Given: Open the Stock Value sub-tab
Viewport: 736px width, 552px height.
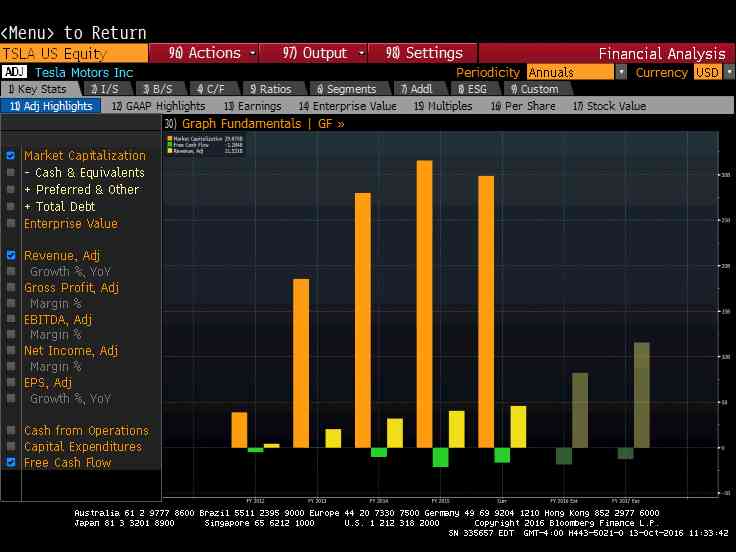Looking at the screenshot, I should tap(609, 106).
